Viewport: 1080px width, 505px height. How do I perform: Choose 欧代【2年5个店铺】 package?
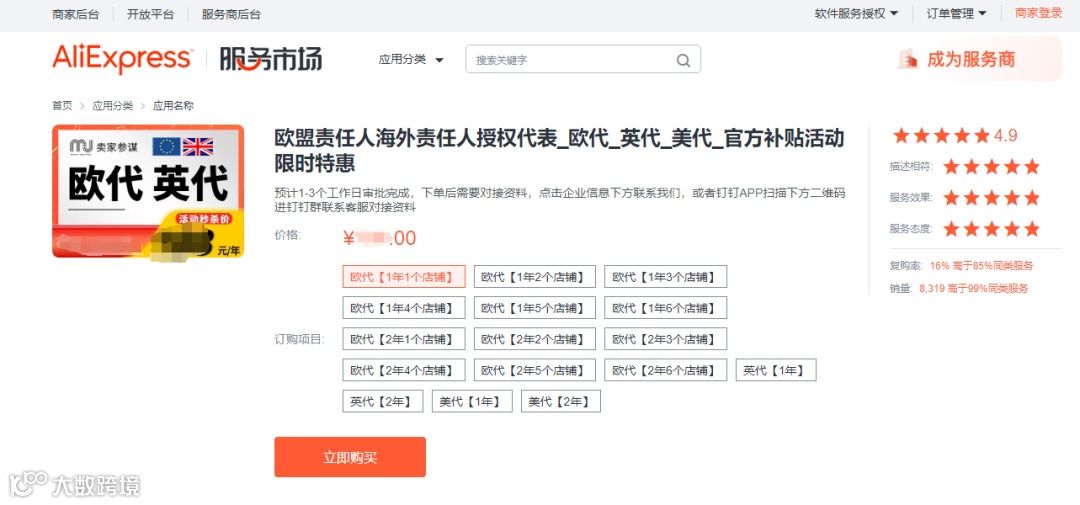(x=534, y=370)
